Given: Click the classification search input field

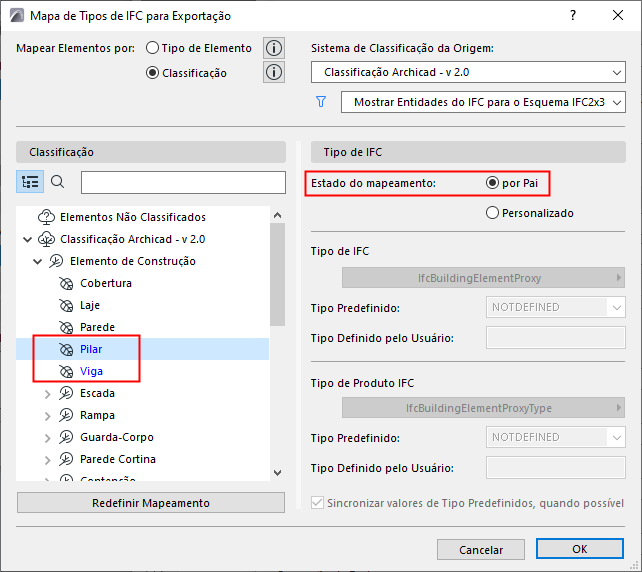Looking at the screenshot, I should pyautogui.click(x=183, y=182).
